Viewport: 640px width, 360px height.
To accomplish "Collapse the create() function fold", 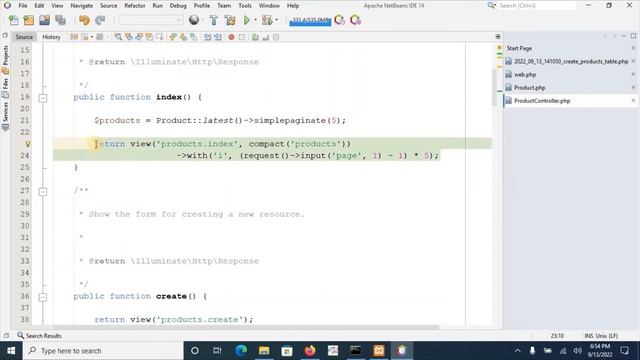I will click(43, 297).
